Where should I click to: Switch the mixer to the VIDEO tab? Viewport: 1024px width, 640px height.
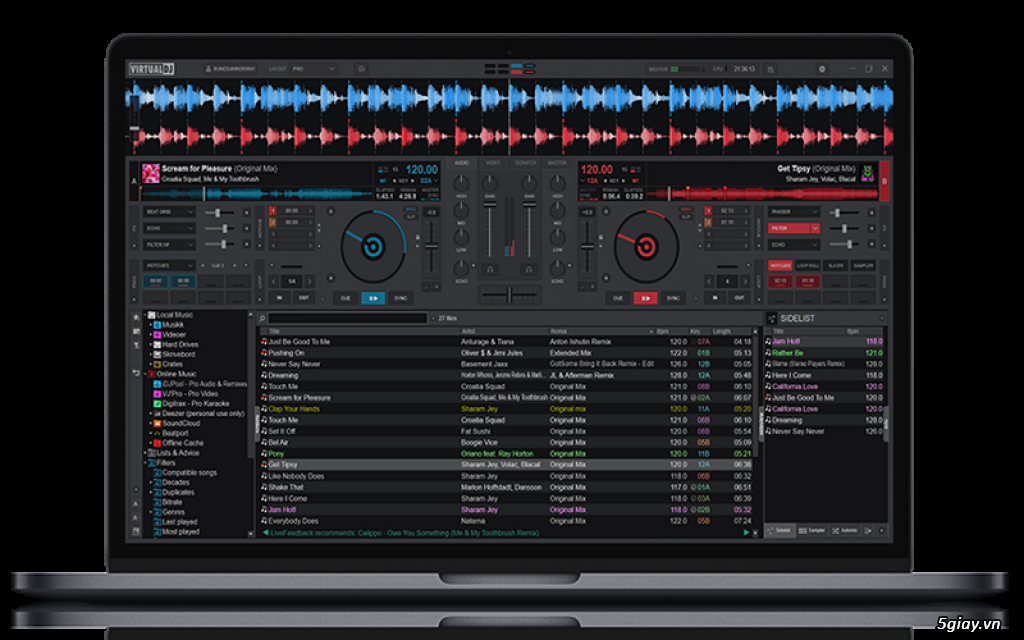click(x=492, y=163)
